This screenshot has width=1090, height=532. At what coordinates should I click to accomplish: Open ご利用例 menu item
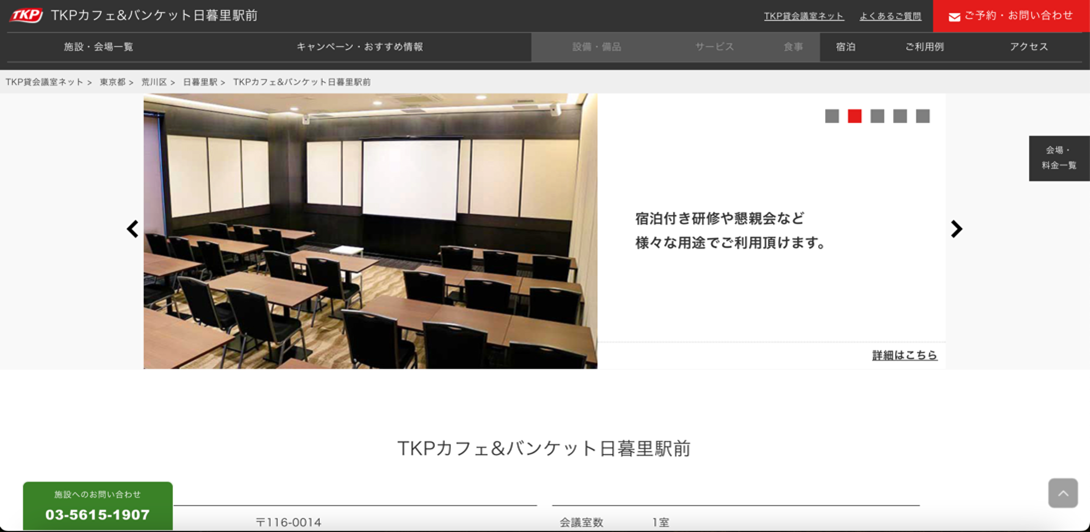point(925,47)
